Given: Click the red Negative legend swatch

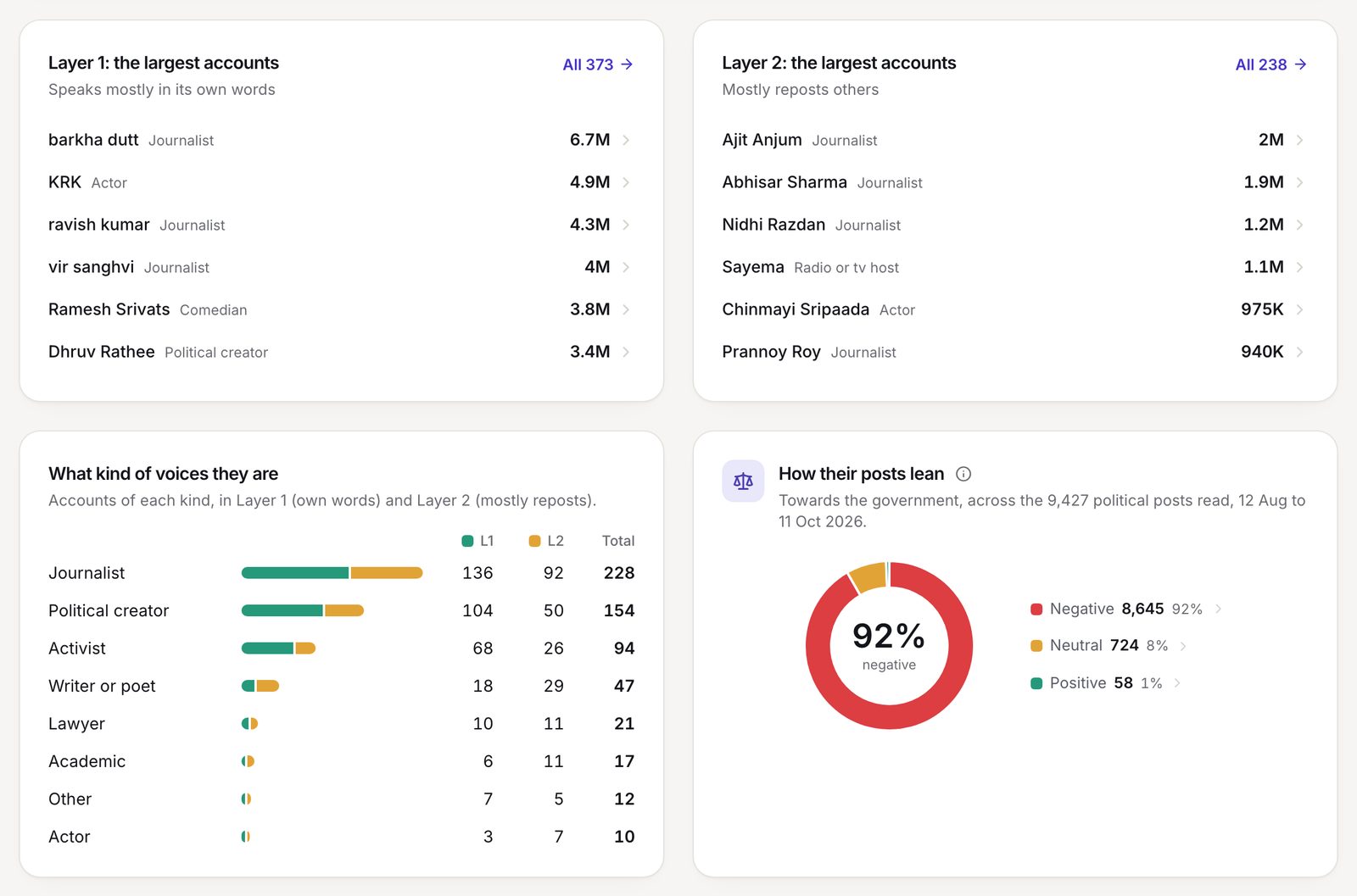Looking at the screenshot, I should point(1036,609).
